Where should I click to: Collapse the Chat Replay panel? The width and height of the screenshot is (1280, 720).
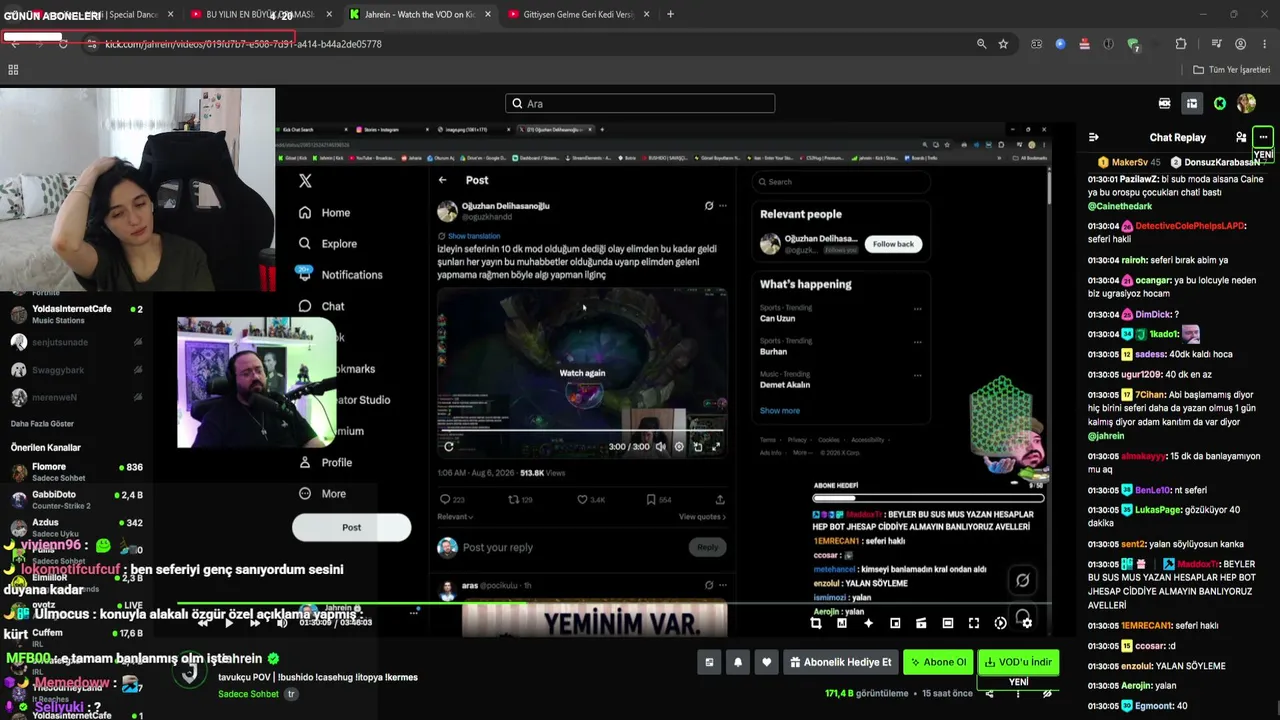[1094, 137]
